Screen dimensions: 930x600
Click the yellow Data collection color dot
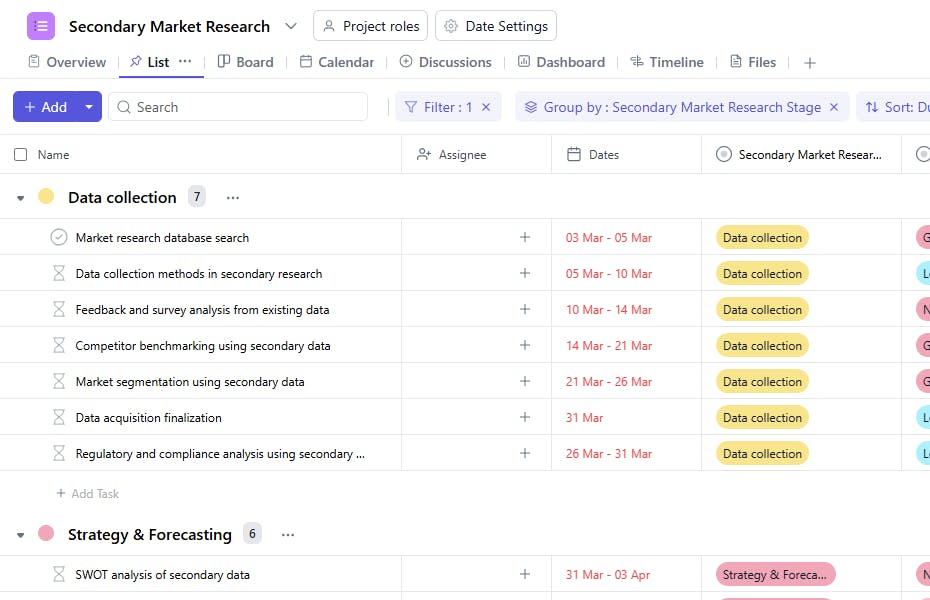[46, 197]
